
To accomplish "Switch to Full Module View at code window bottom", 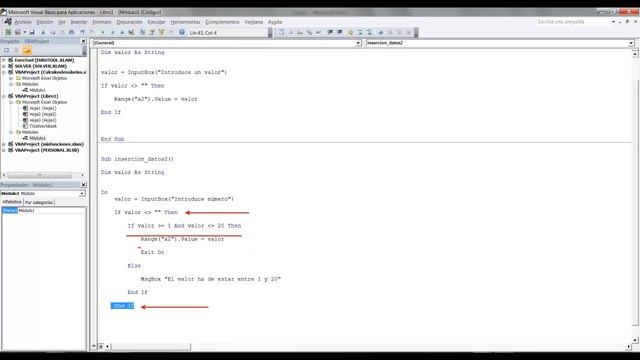I will click(x=101, y=347).
